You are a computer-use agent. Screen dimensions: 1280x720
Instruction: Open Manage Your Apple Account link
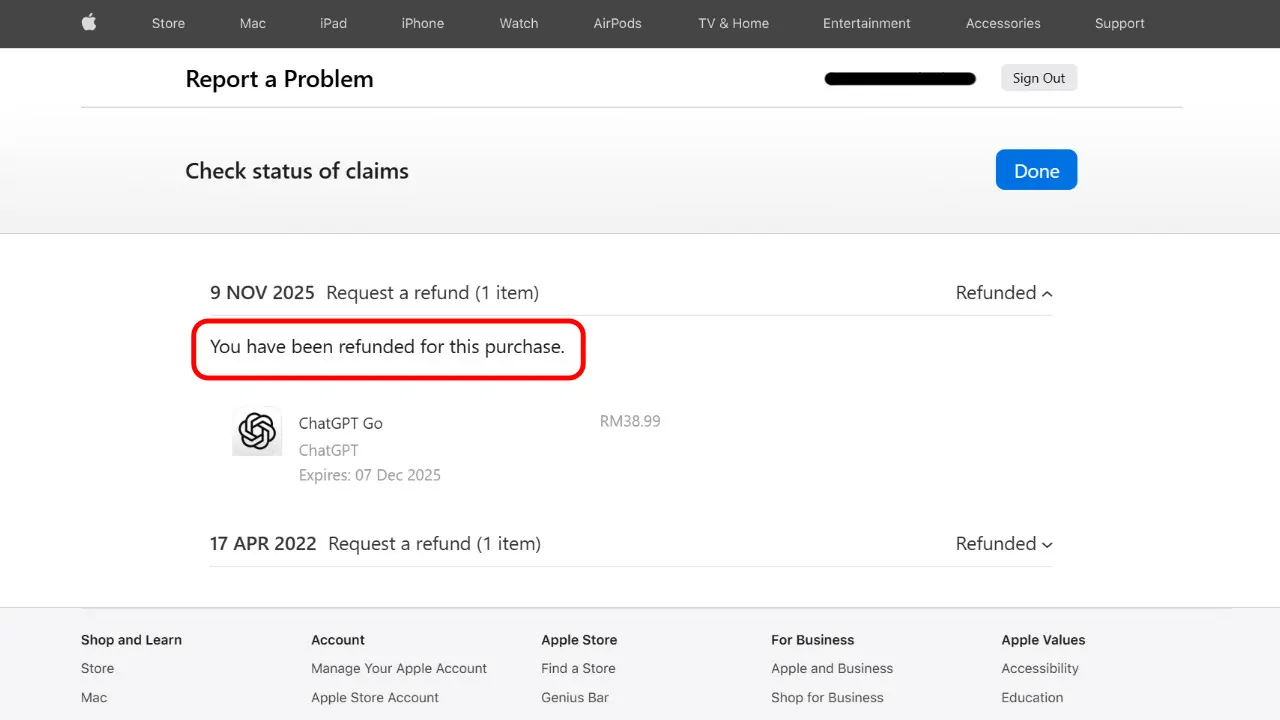tap(398, 668)
